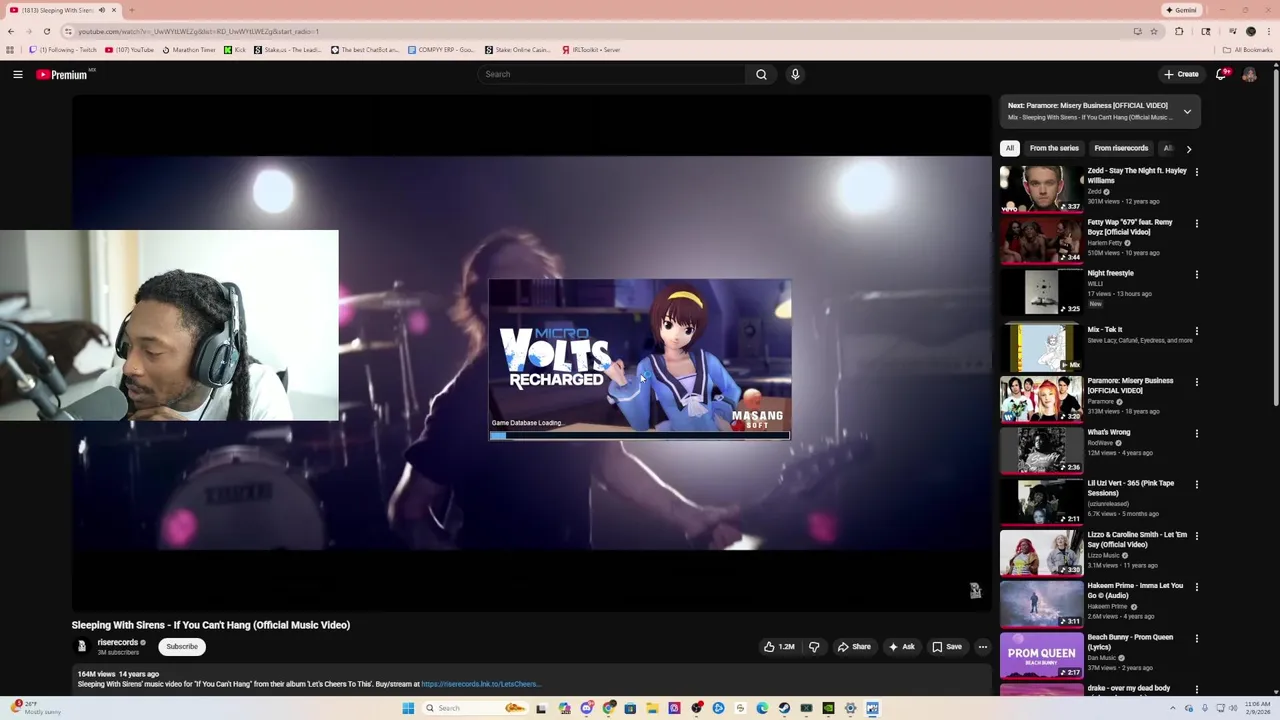Click the Share button
1280x720 pixels.
click(854, 647)
